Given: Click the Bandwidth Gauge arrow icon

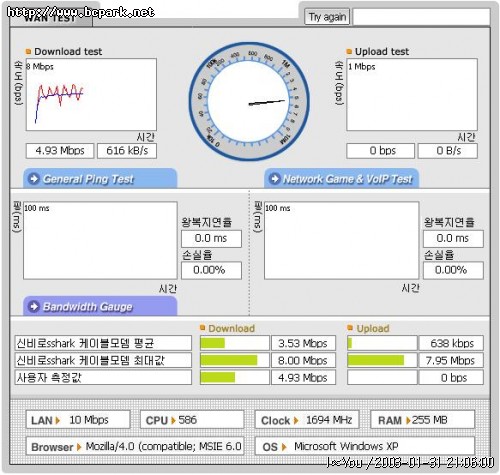Looking at the screenshot, I should pyautogui.click(x=34, y=306).
